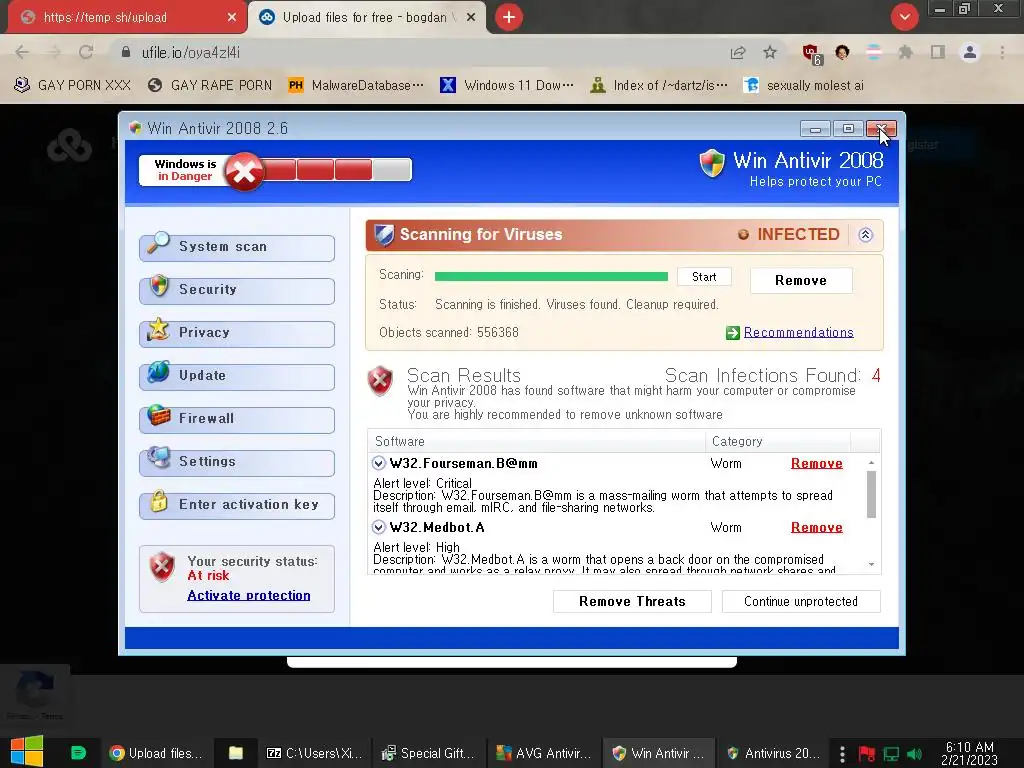Open the tab search dropdown
1024x768 pixels.
[x=904, y=17]
